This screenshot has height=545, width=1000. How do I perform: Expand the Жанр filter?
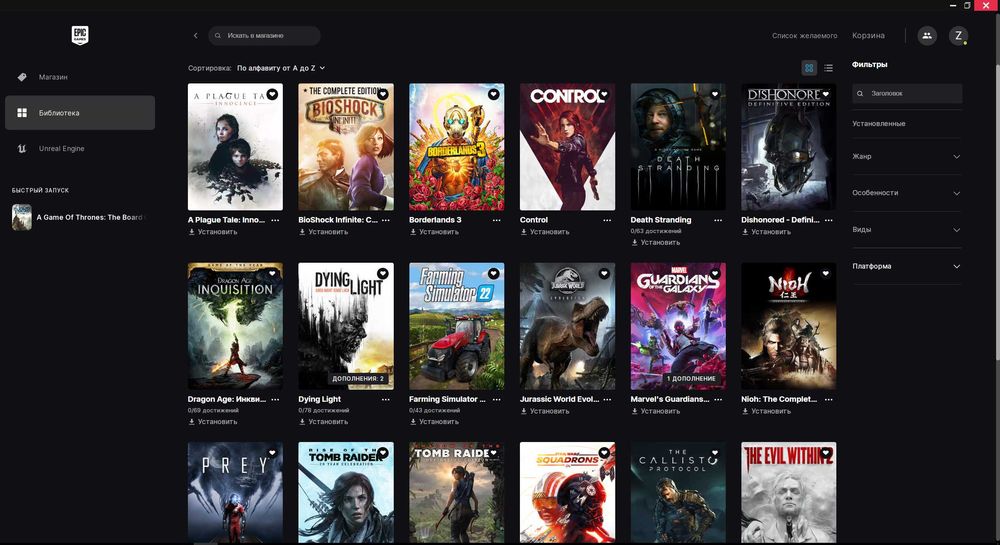tap(906, 156)
